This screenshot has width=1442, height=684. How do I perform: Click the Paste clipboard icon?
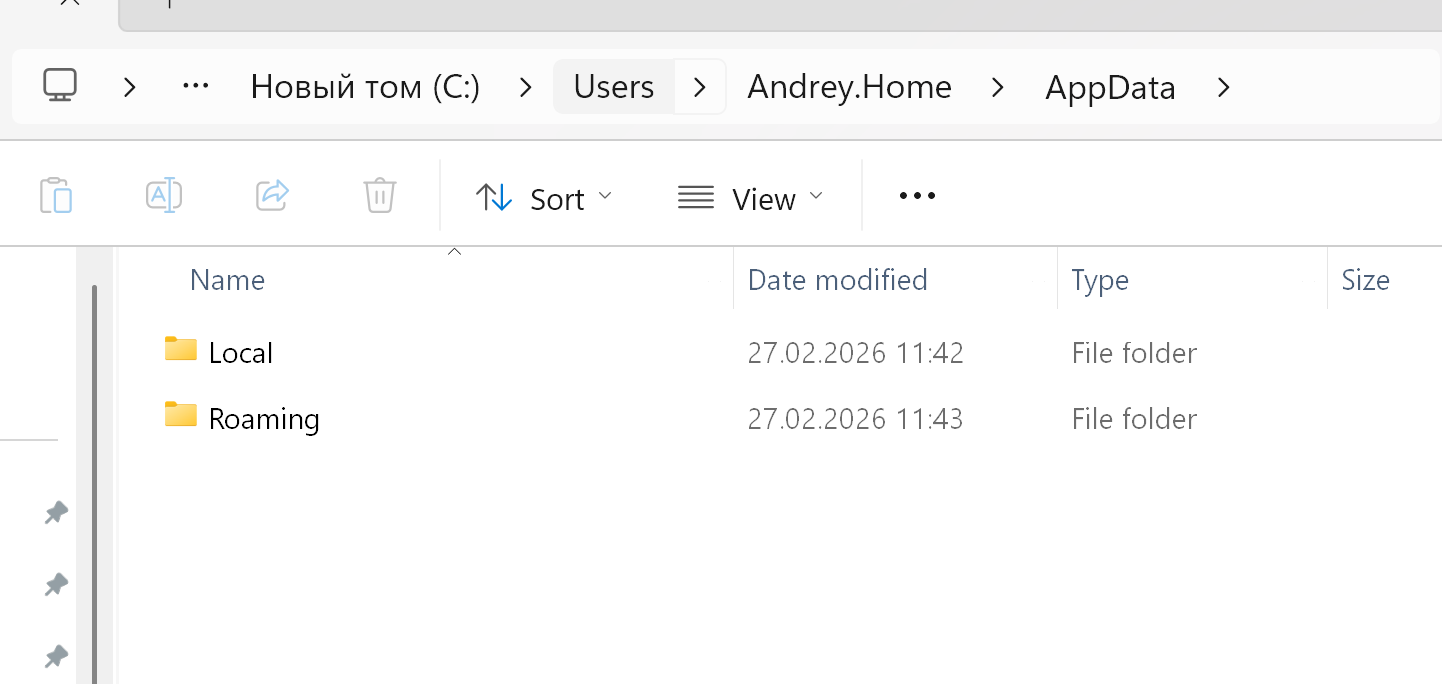coord(56,196)
